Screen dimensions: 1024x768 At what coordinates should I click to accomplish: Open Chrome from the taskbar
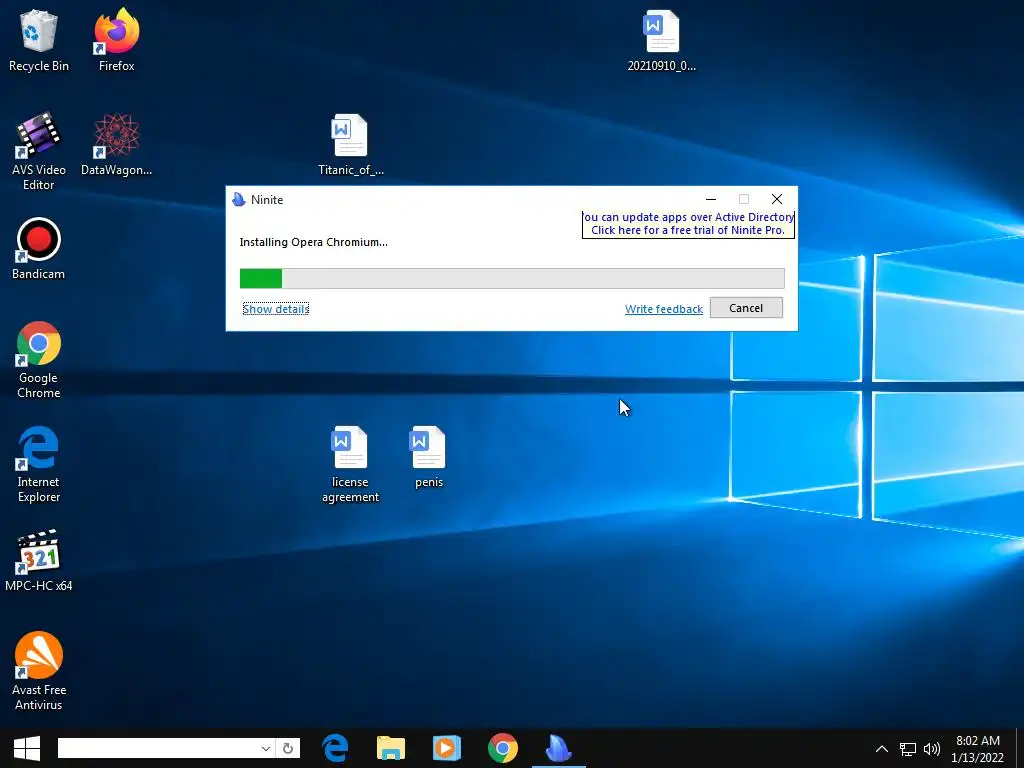(x=502, y=748)
